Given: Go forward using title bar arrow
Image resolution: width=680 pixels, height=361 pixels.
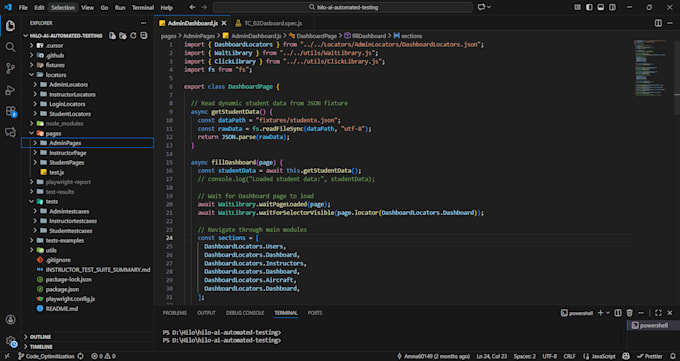Looking at the screenshot, I should tap(204, 7).
